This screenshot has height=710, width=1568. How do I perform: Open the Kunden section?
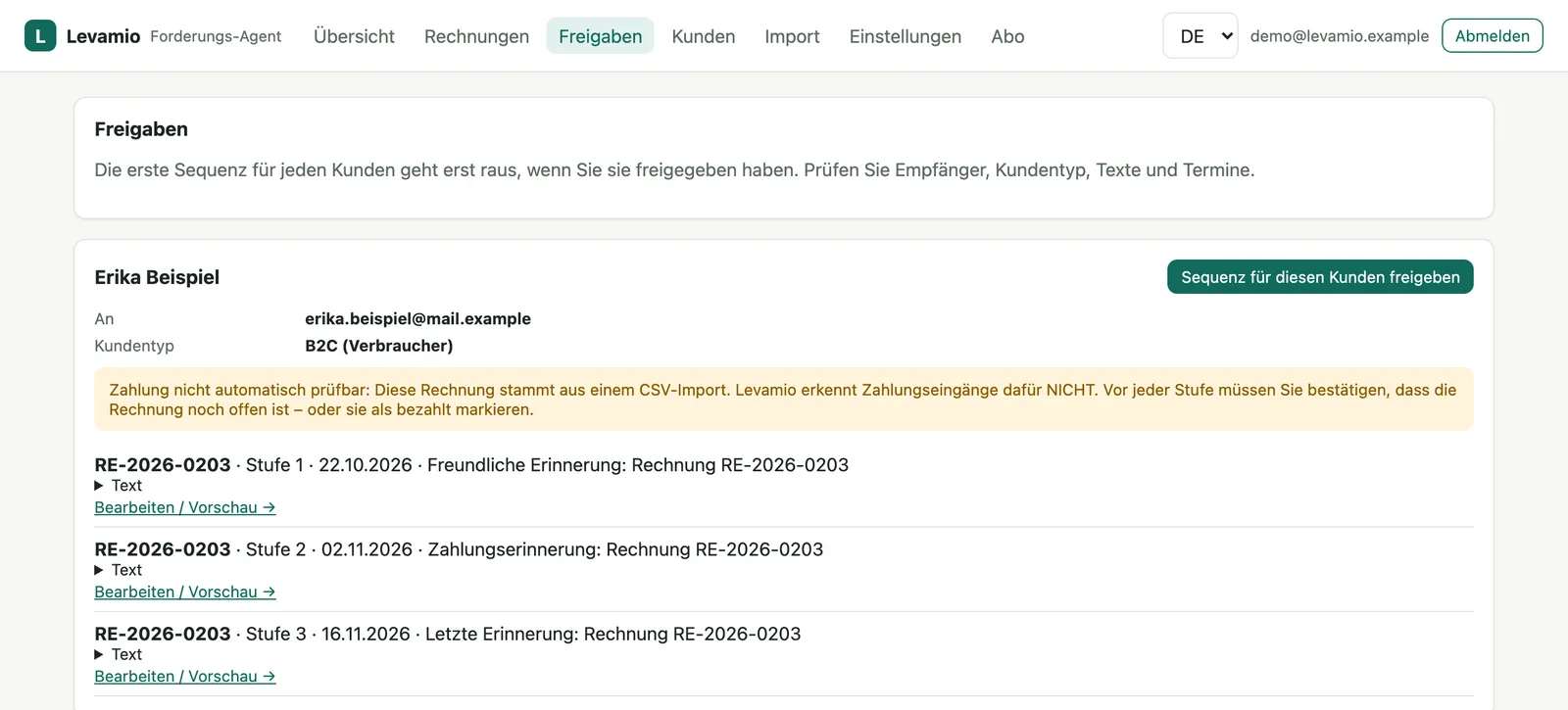pos(704,36)
